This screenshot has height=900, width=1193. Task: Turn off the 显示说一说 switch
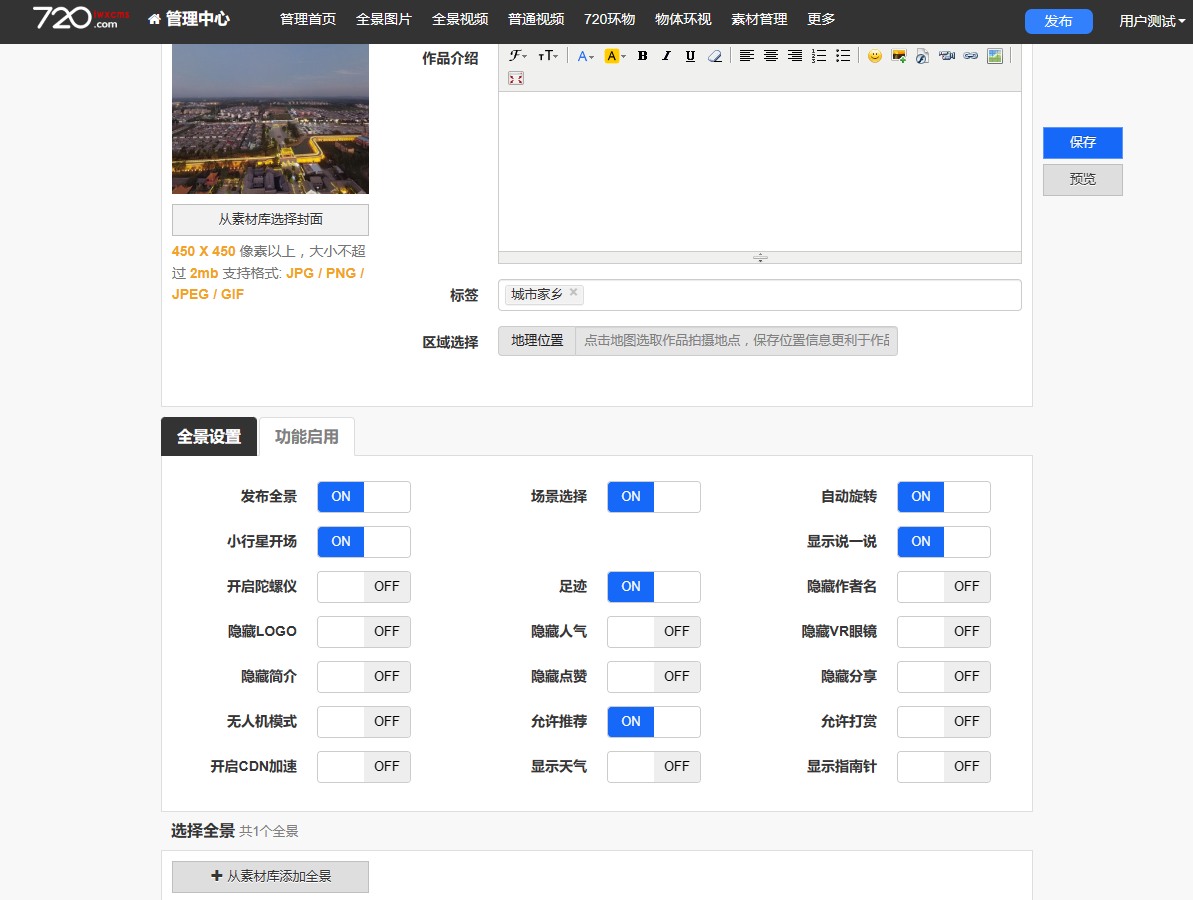tap(943, 542)
